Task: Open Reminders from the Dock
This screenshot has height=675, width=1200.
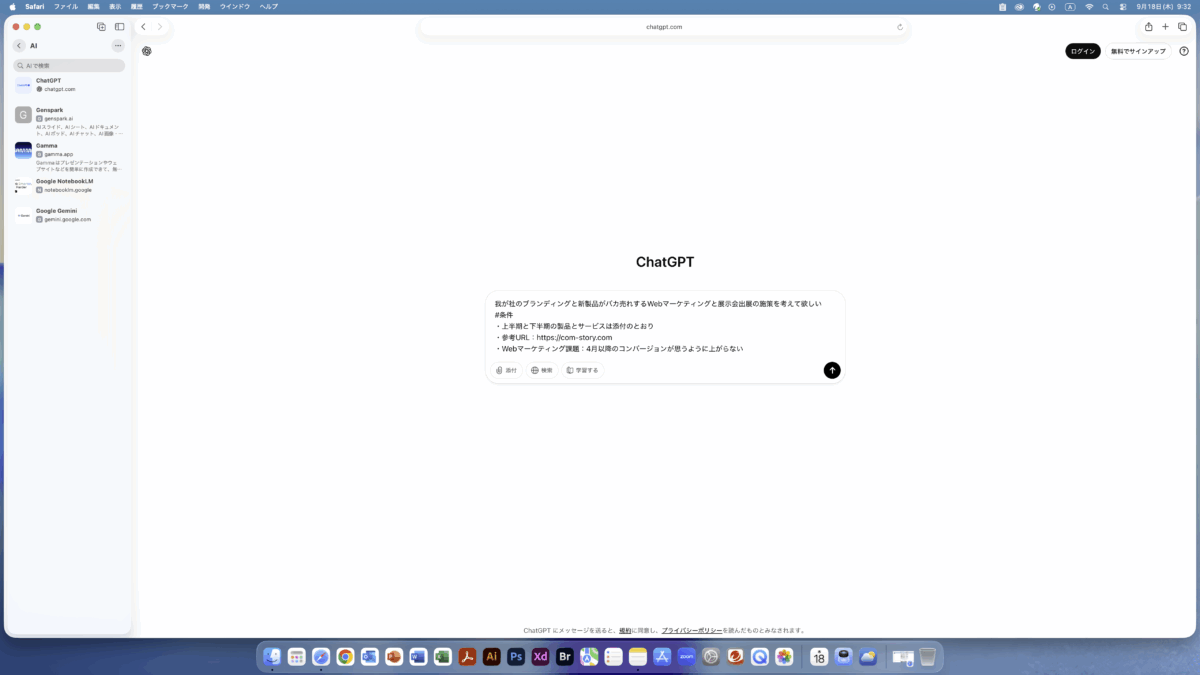Action: (613, 657)
